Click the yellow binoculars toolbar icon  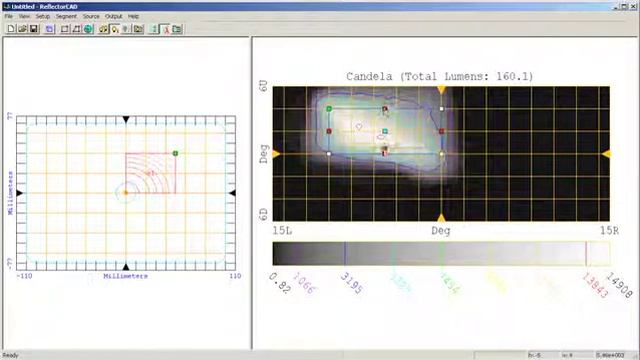[103, 29]
